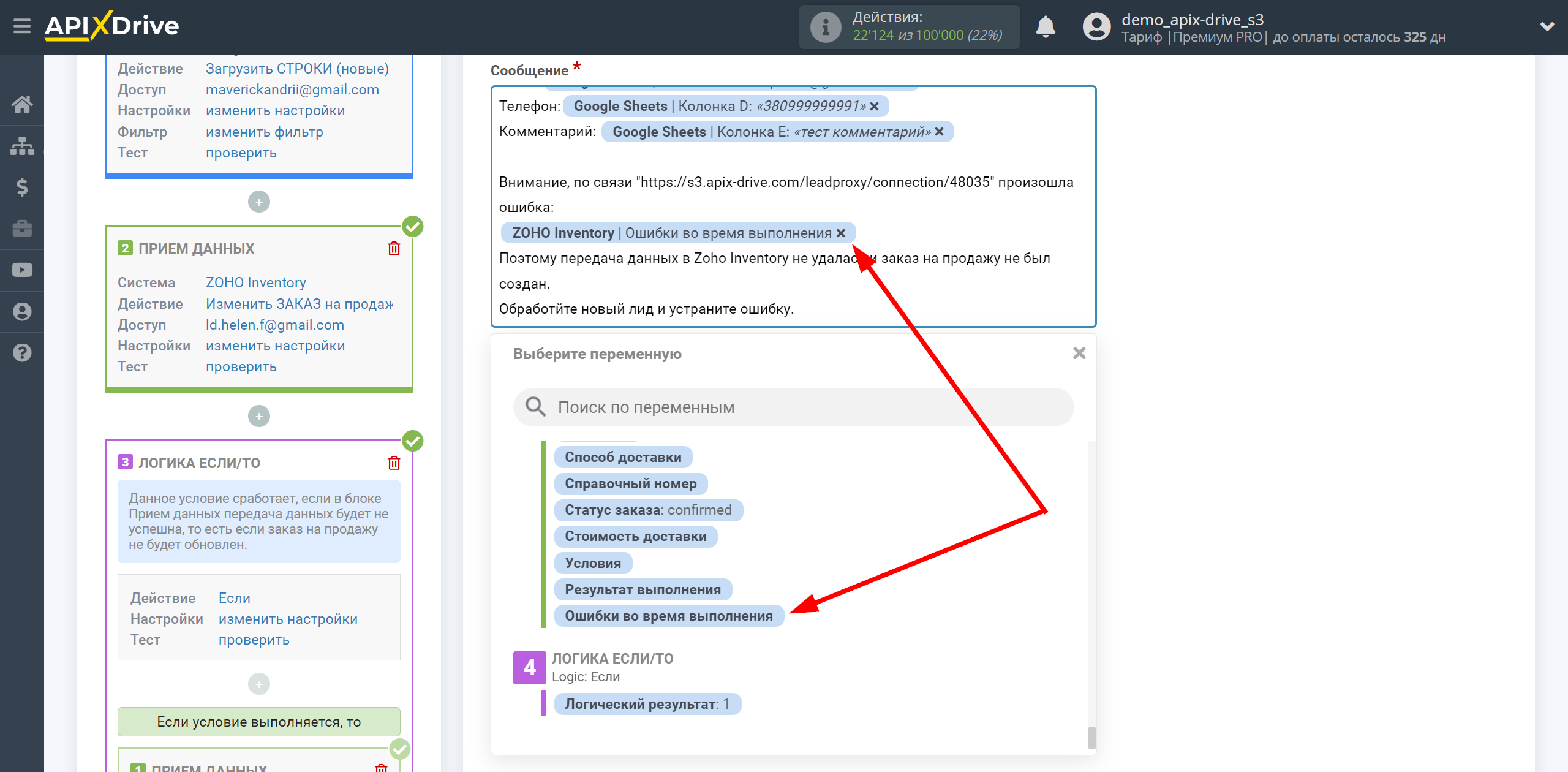Image resolution: width=1568 pixels, height=772 pixels.
Task: Click the user avatar icon
Action: pos(1096,27)
